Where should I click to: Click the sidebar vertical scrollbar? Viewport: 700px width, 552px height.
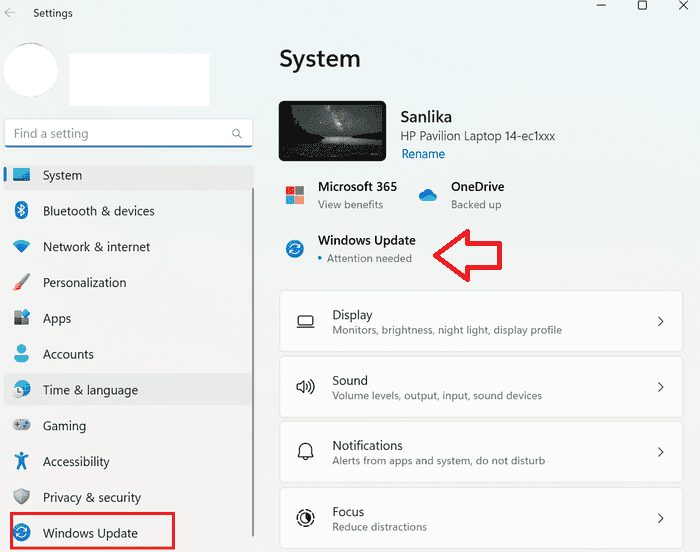[x=253, y=362]
